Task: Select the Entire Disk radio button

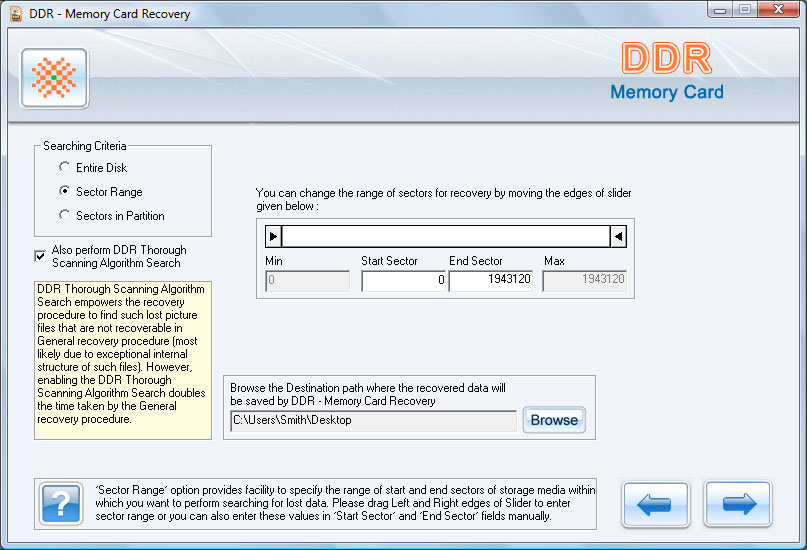Action: [x=64, y=167]
